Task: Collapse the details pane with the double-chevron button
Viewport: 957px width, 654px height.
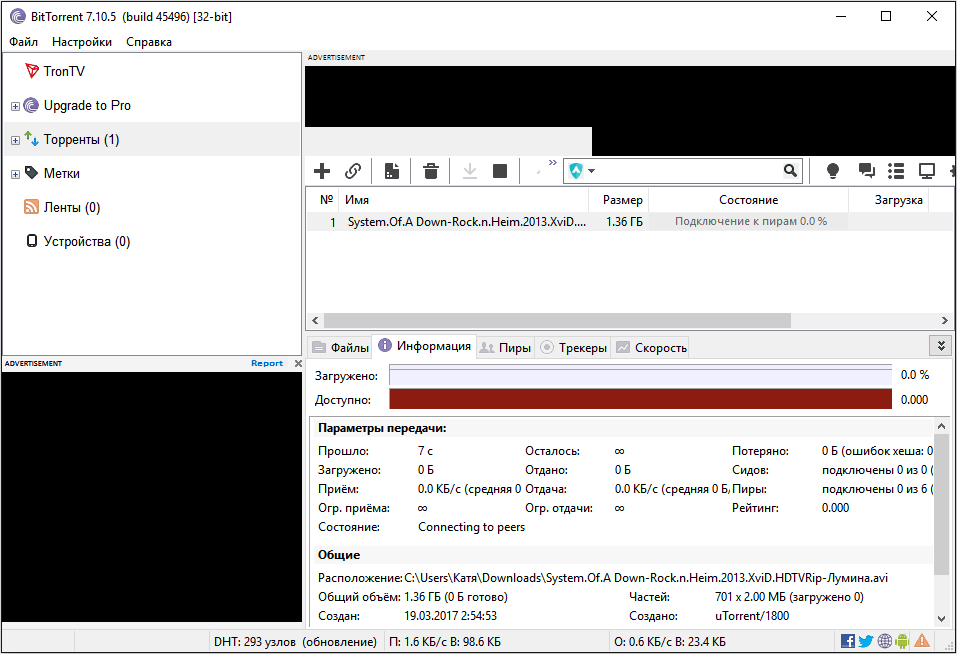Action: pos(940,345)
